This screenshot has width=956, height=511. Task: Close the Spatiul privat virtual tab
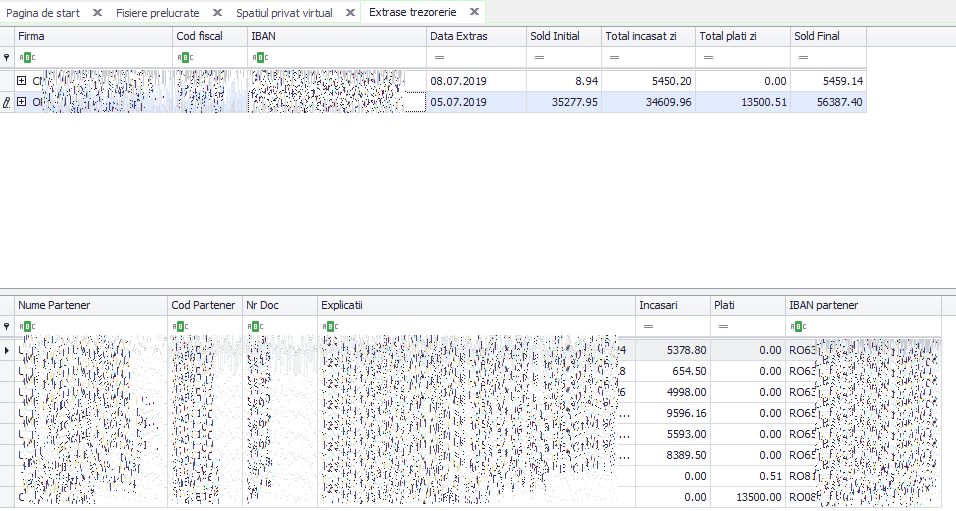350,12
